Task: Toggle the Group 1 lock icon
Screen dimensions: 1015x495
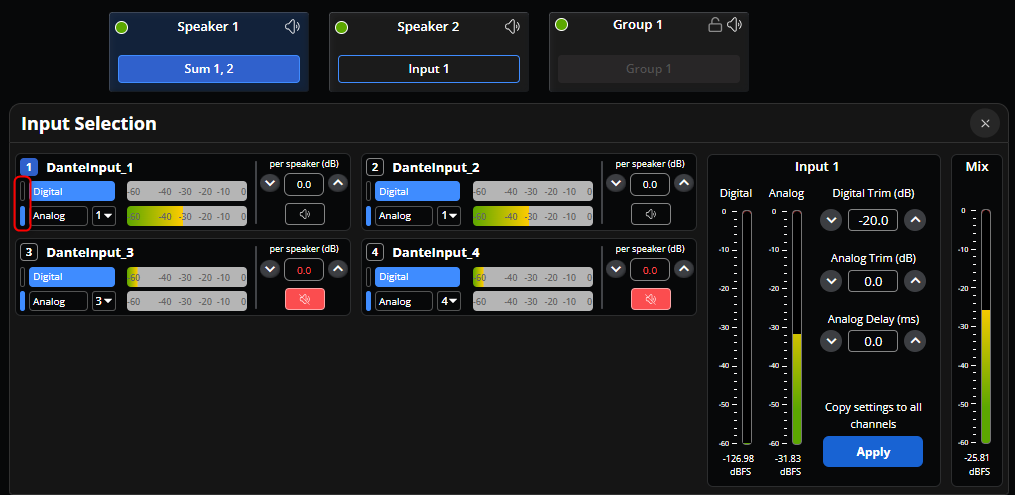Action: 714,25
